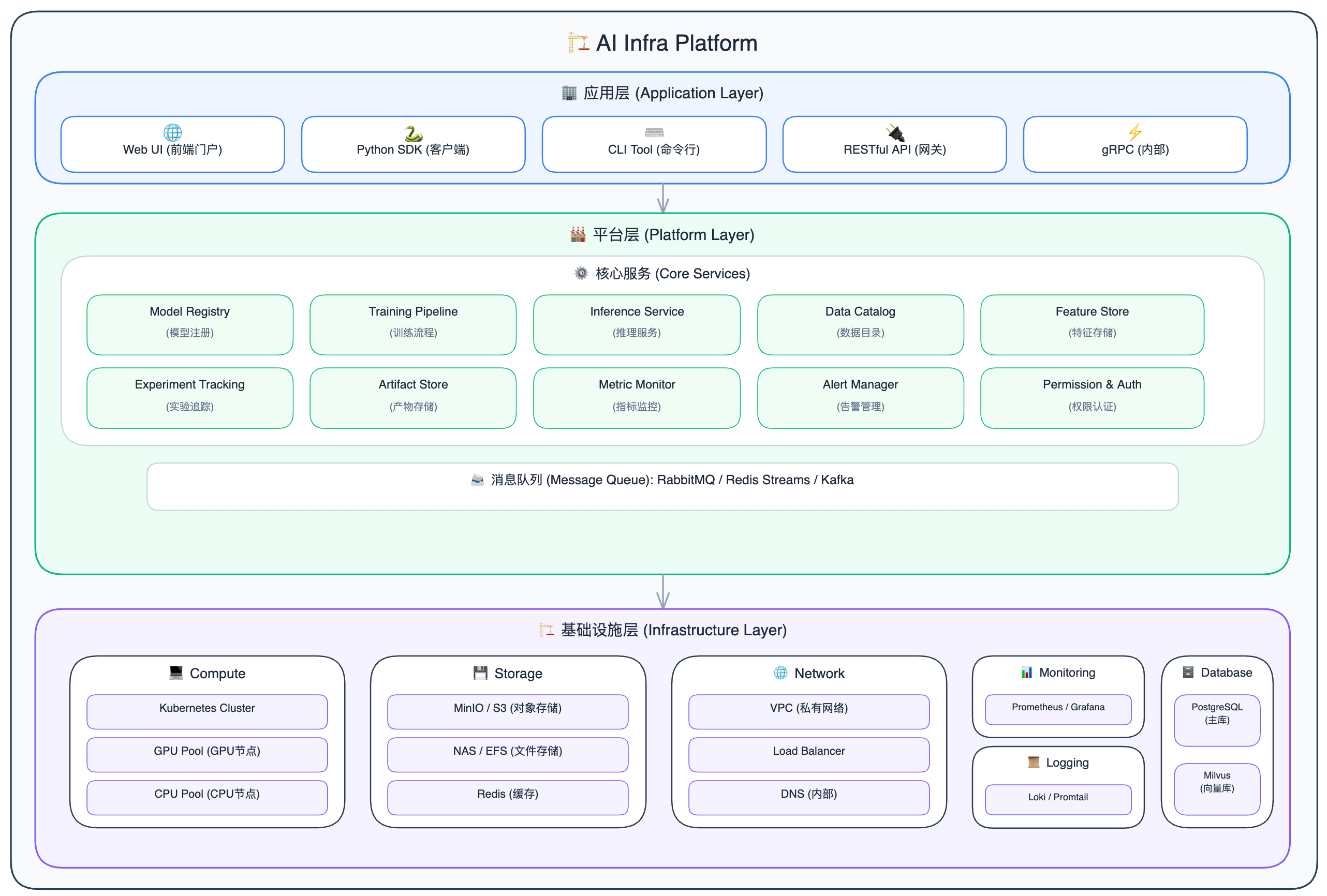Select the Milvus (向量库) item
This screenshot has width=1327, height=896.
[x=1217, y=789]
